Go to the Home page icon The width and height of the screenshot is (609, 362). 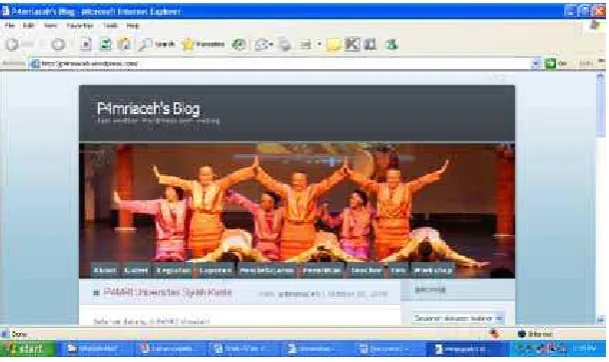124,44
